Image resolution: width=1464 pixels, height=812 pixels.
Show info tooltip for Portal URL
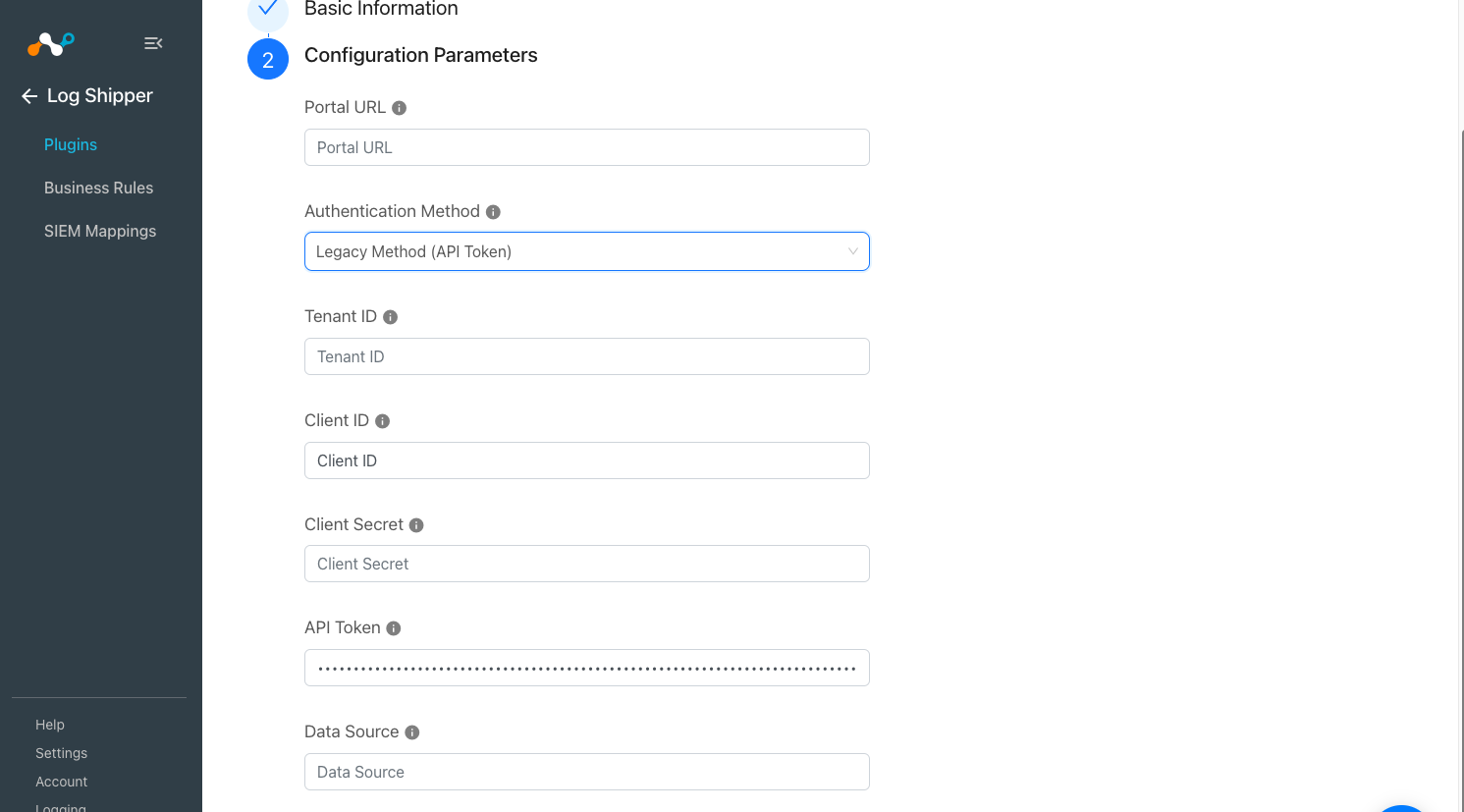pos(399,108)
